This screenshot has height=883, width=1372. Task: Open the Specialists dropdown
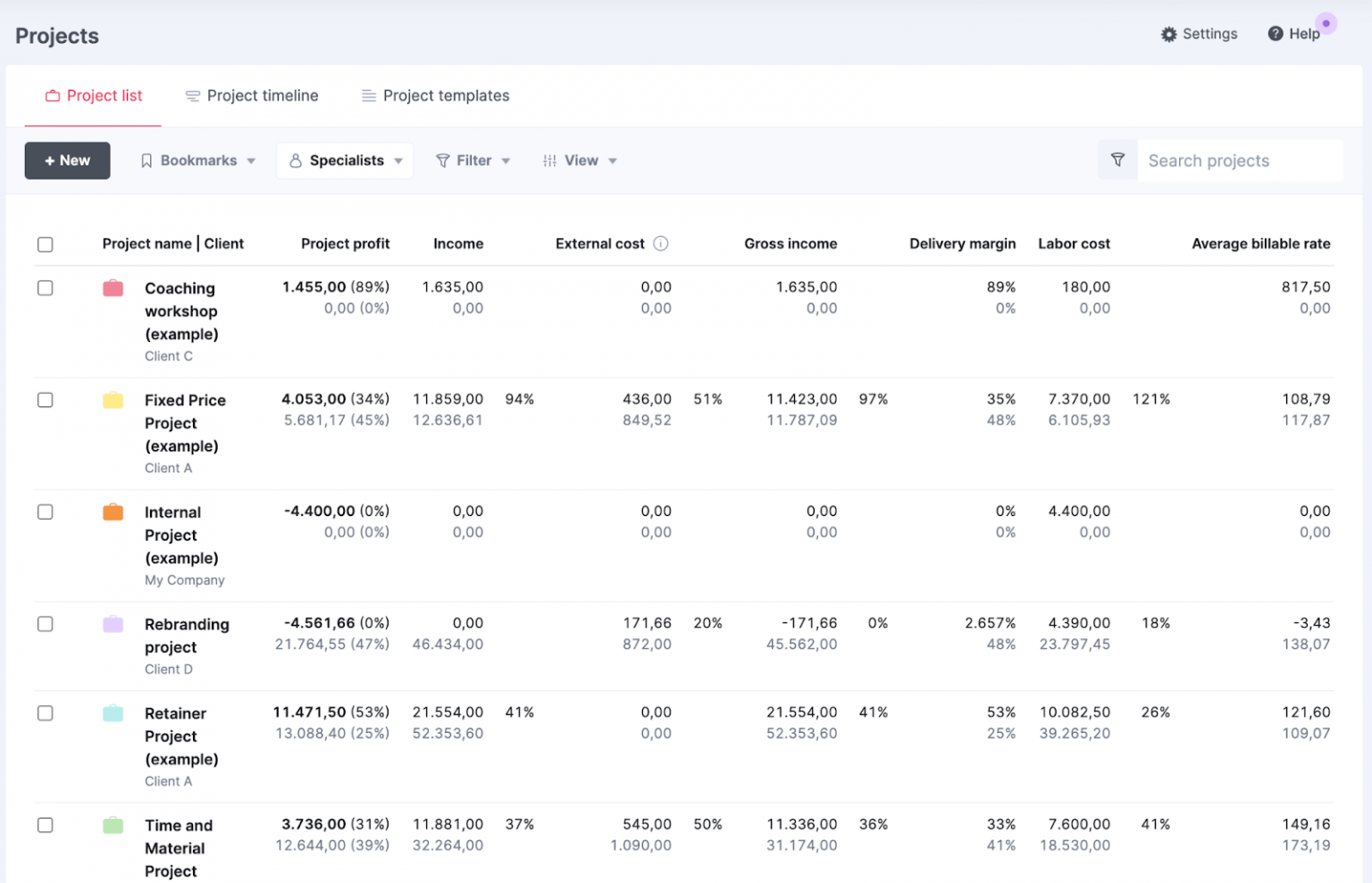345,161
